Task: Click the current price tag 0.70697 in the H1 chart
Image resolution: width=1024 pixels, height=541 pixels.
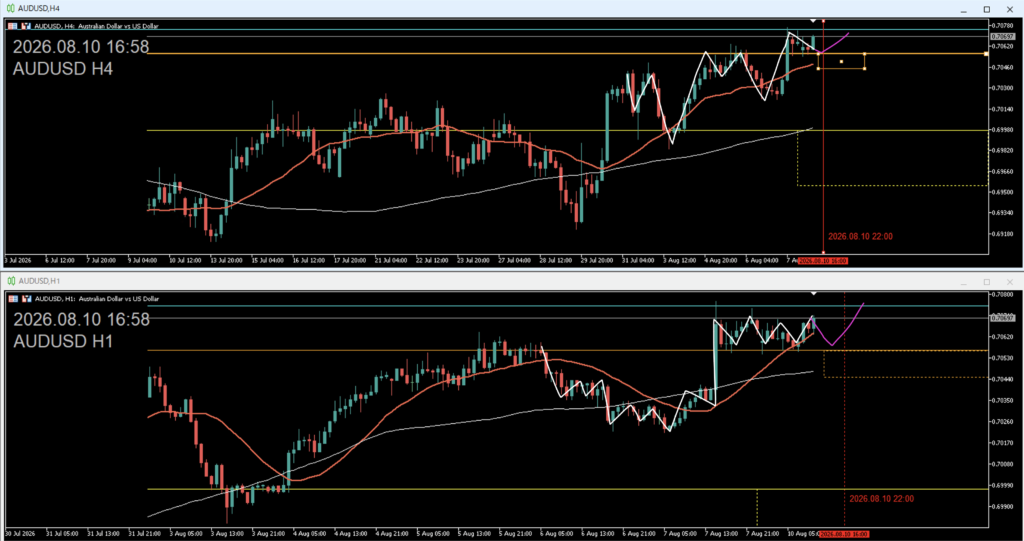Action: point(1002,318)
